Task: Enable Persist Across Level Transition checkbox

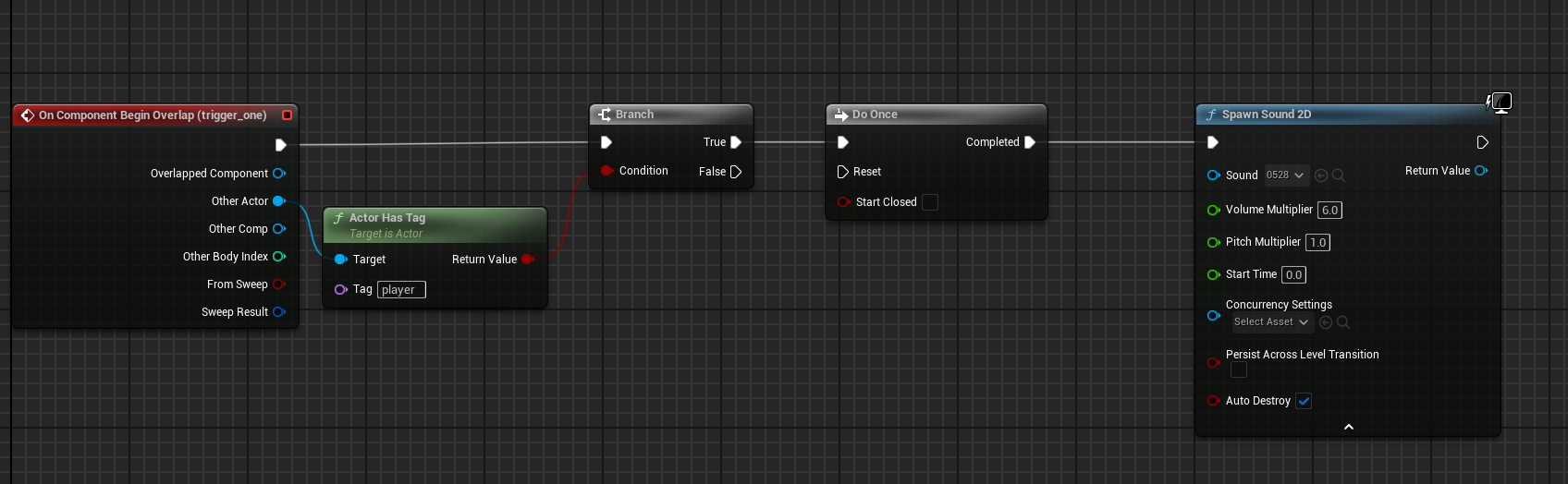Action: pyautogui.click(x=1239, y=369)
